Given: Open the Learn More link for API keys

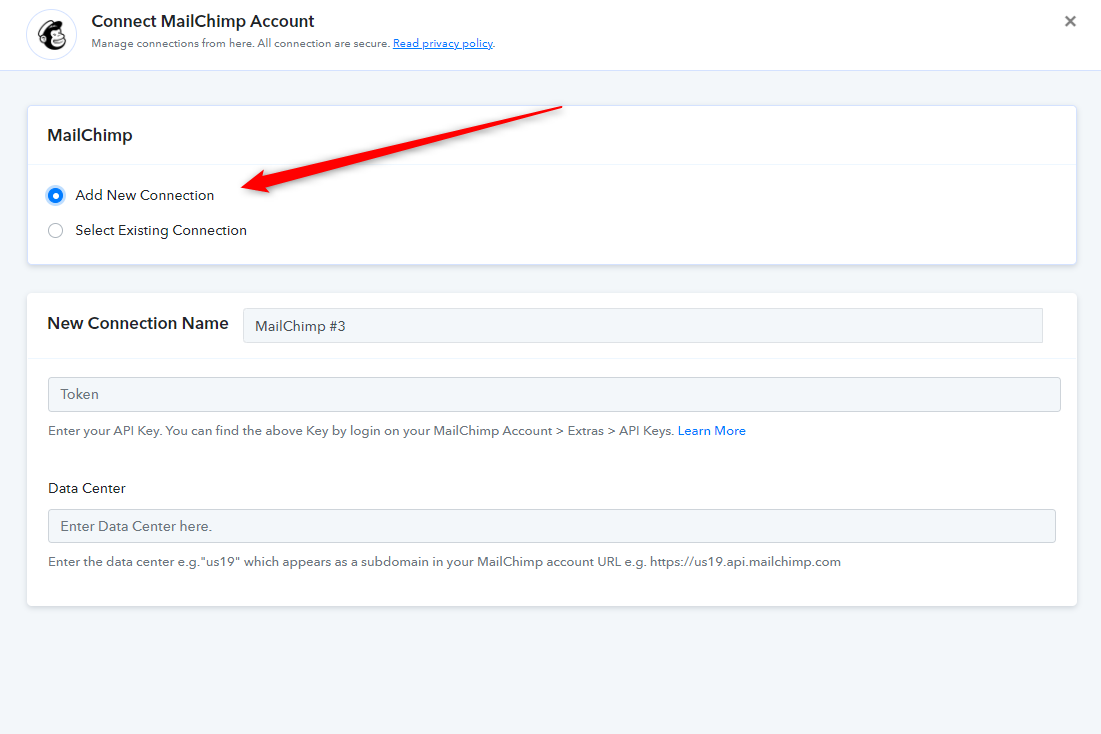Looking at the screenshot, I should (x=711, y=431).
